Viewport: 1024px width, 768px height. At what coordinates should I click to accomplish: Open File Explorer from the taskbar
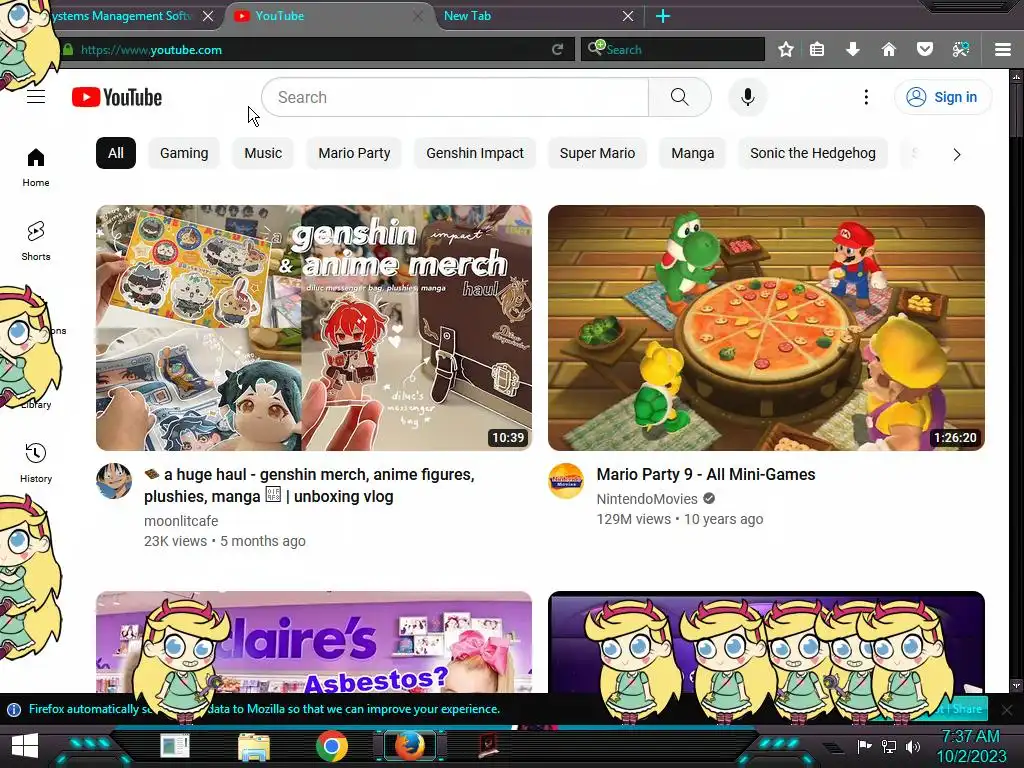(x=253, y=747)
